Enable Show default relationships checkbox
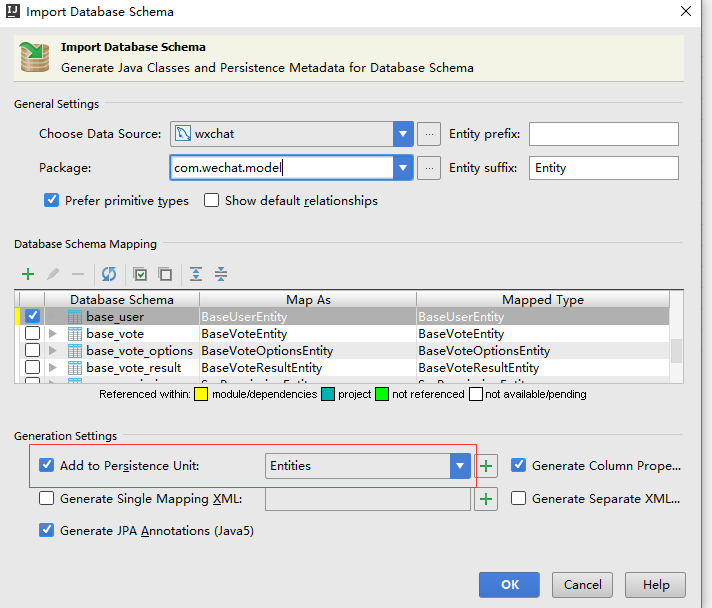The image size is (712, 608). click(x=211, y=200)
